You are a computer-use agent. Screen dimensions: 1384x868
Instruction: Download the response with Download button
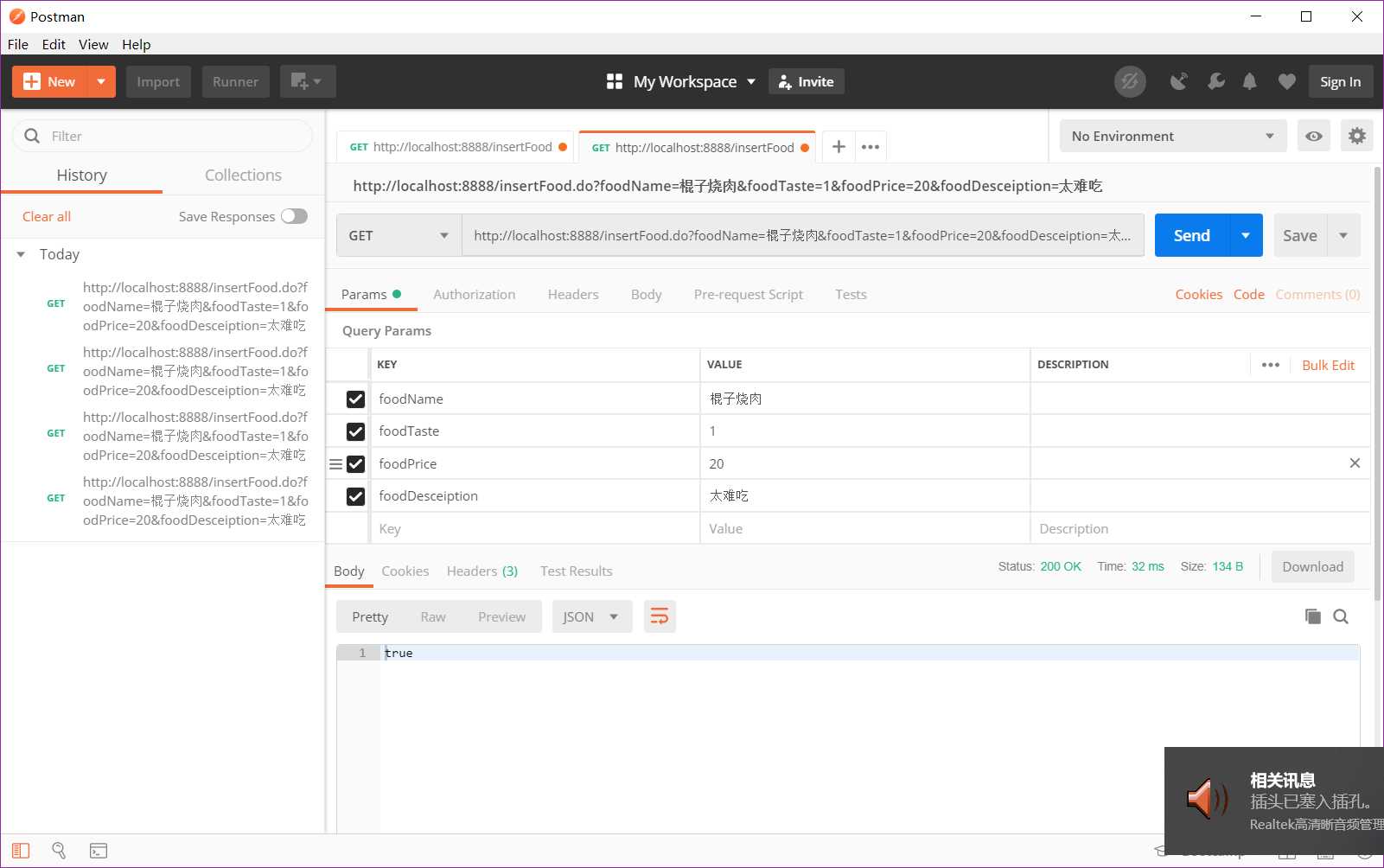(1312, 566)
